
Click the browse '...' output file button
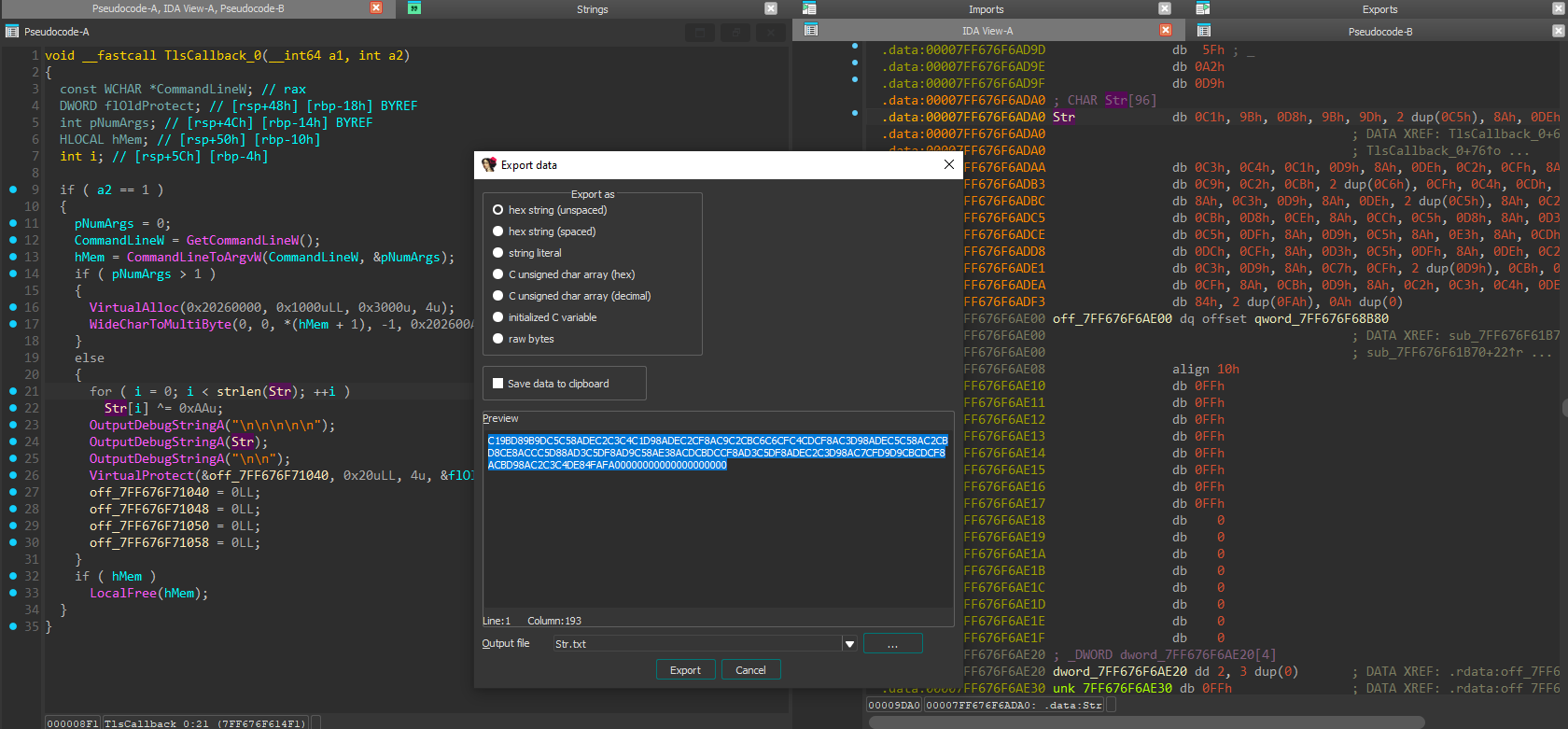pos(892,644)
